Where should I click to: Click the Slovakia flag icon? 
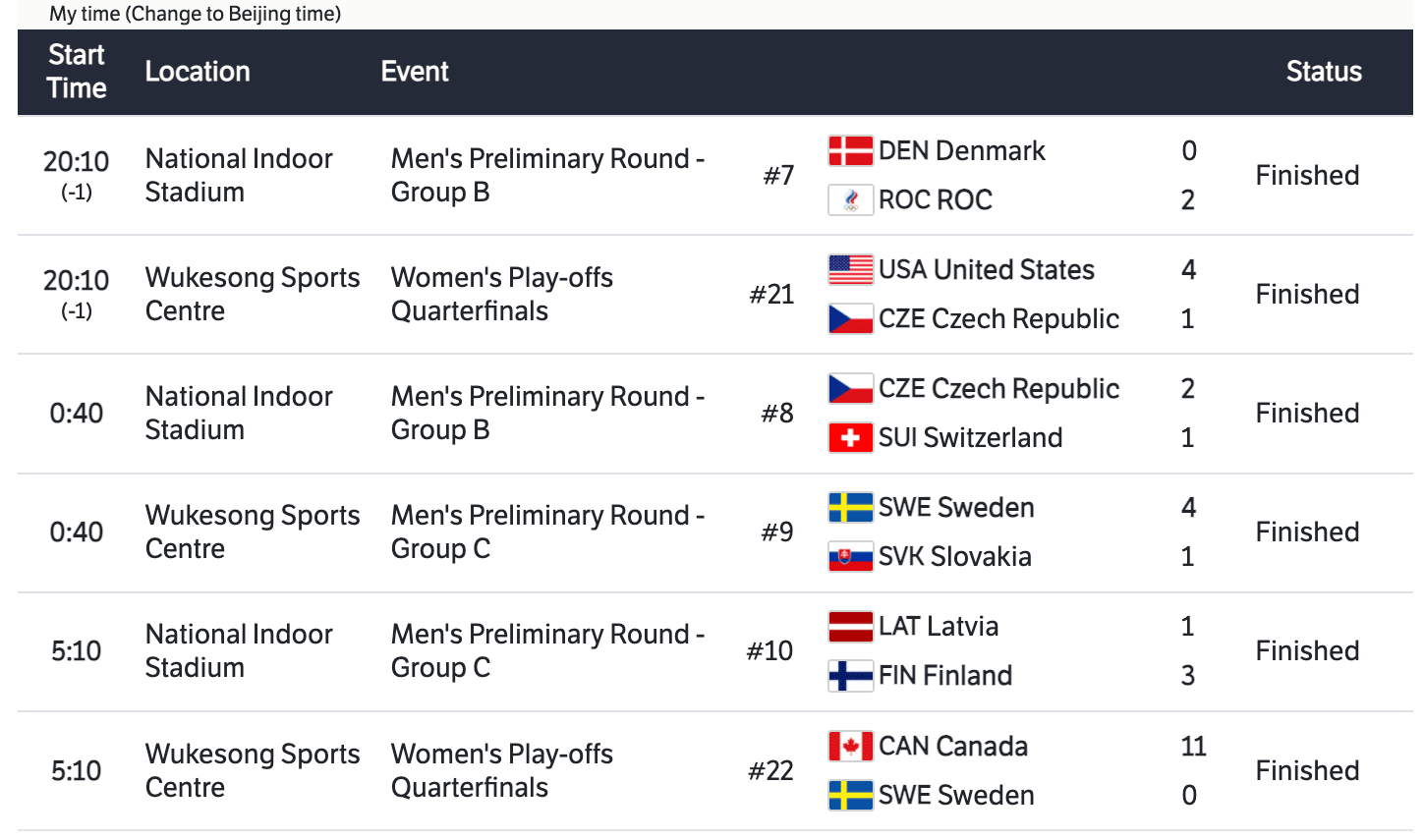(850, 557)
